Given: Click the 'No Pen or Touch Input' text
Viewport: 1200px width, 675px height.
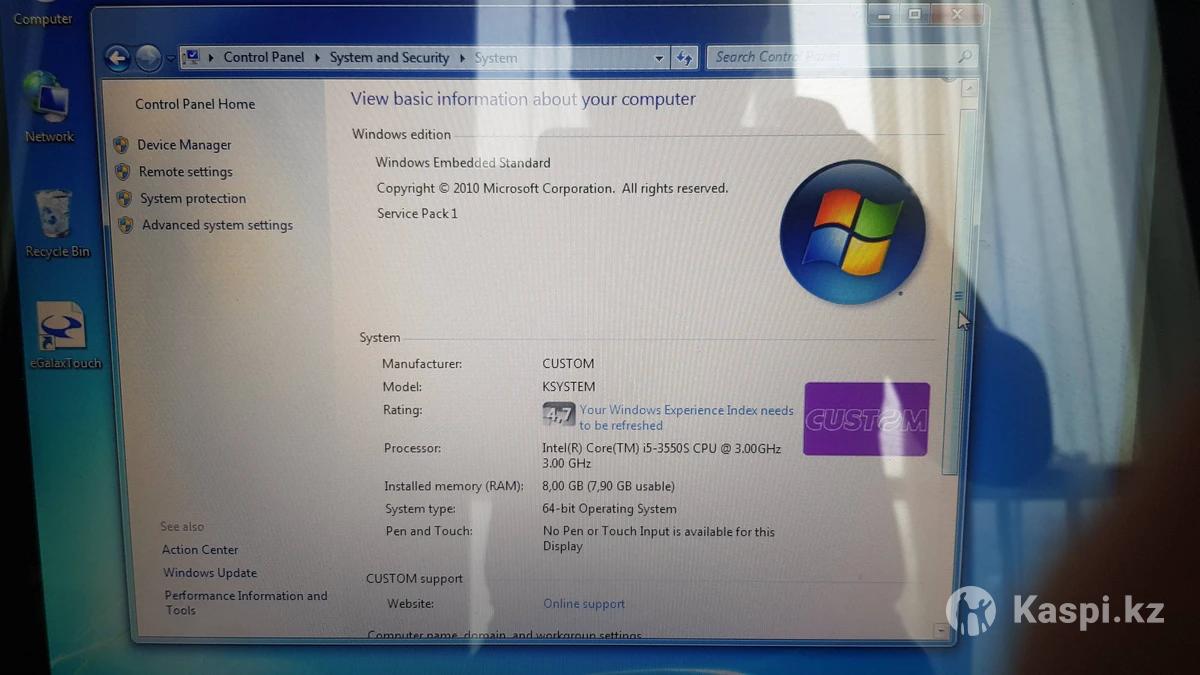Looking at the screenshot, I should click(659, 539).
